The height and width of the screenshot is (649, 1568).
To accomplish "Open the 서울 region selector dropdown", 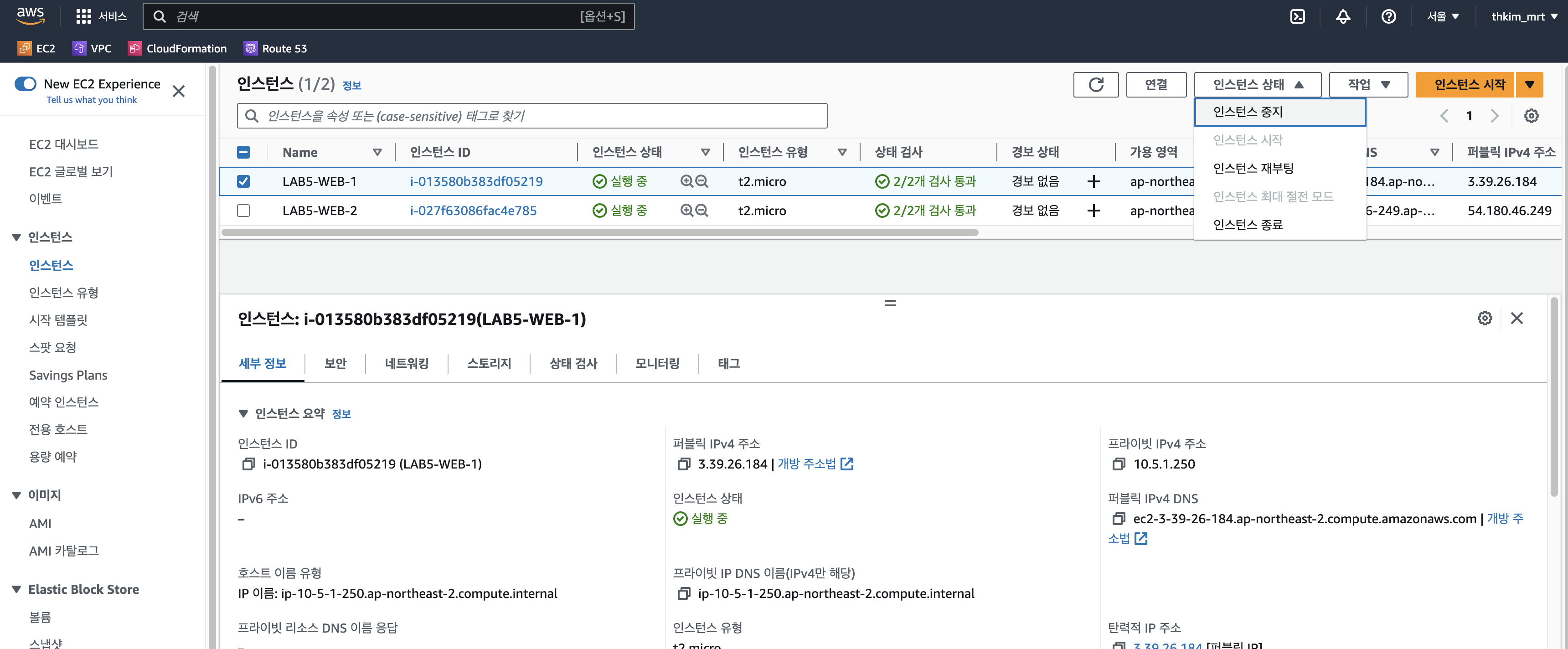I will point(1443,16).
